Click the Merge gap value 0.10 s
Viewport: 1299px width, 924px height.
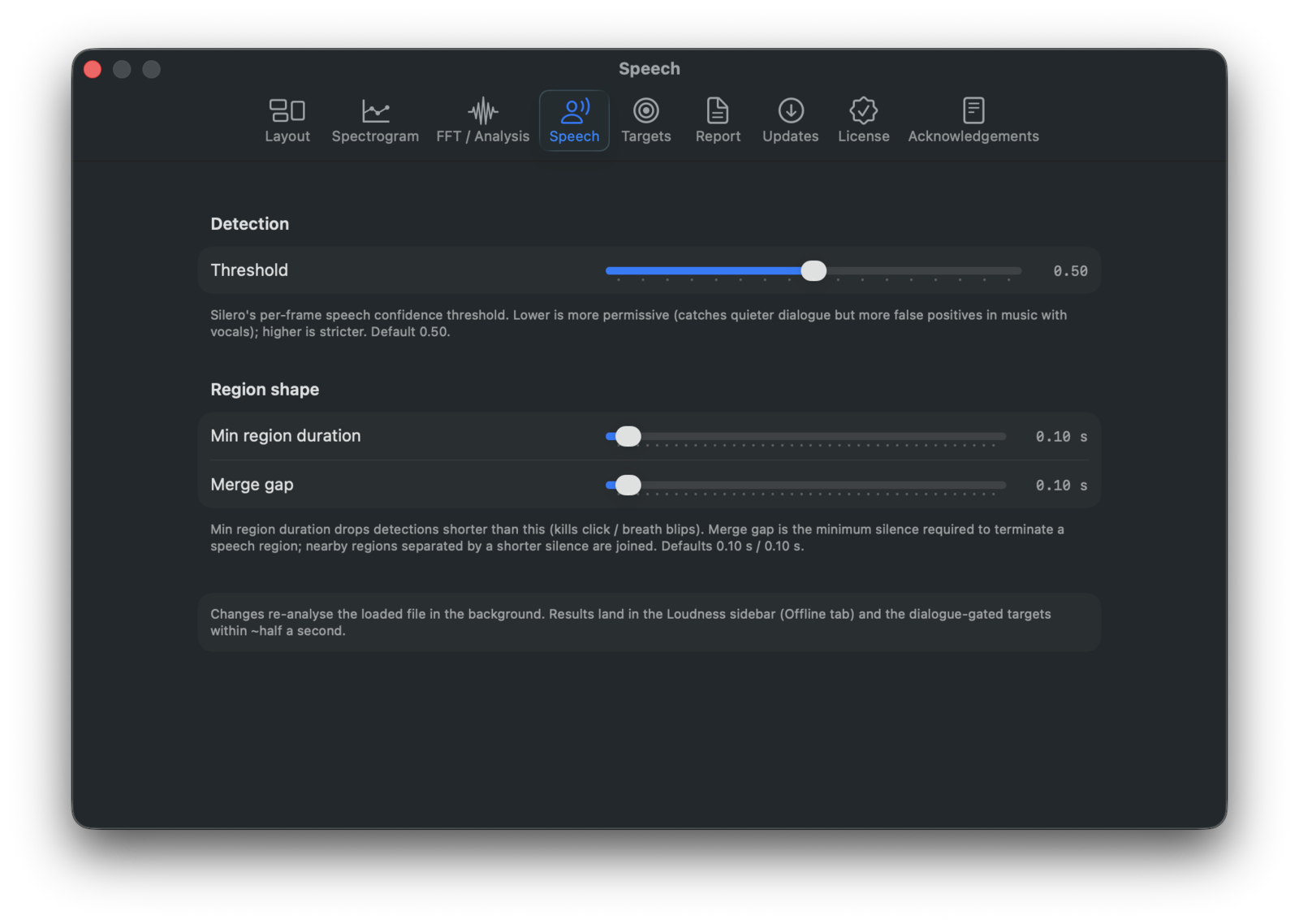(x=1061, y=486)
